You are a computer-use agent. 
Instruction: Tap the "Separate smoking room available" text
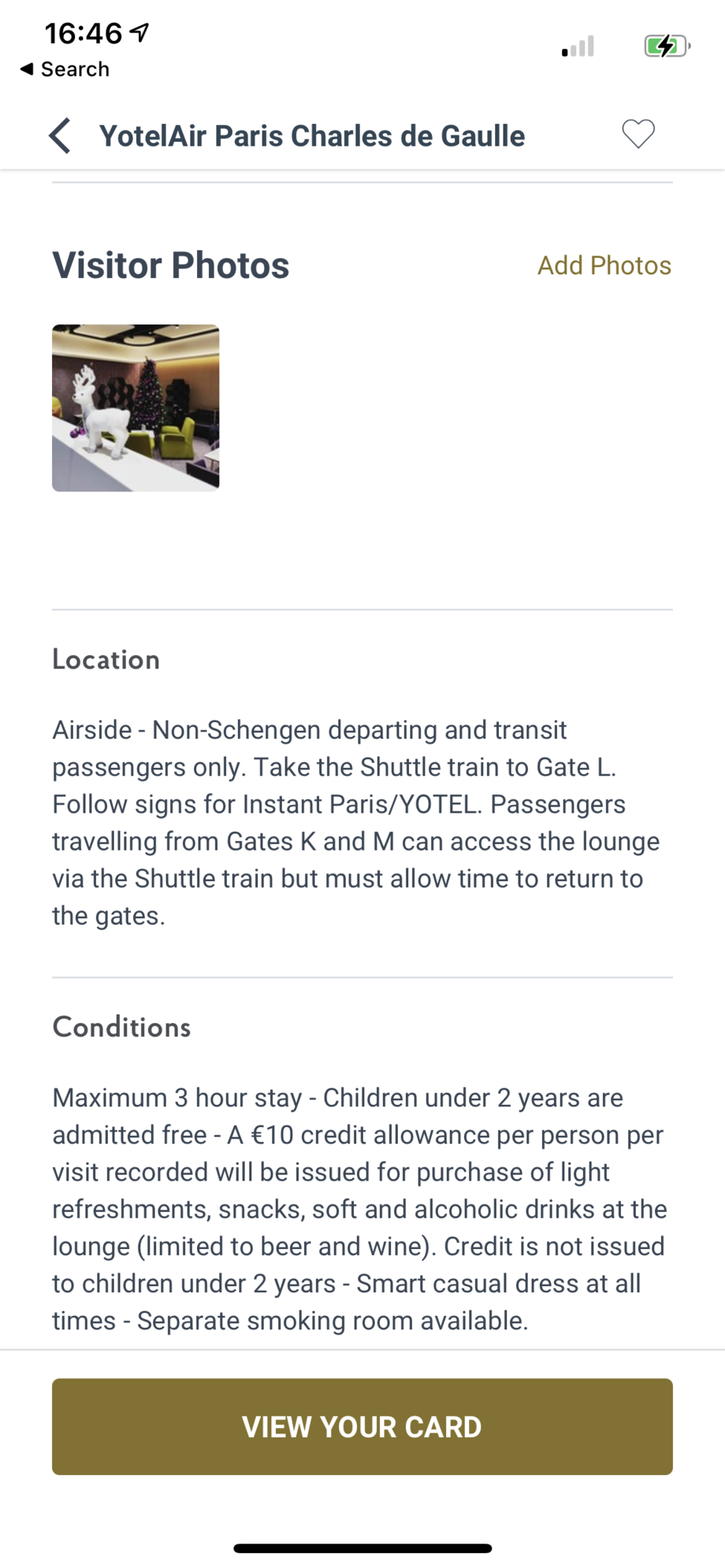(x=332, y=1321)
